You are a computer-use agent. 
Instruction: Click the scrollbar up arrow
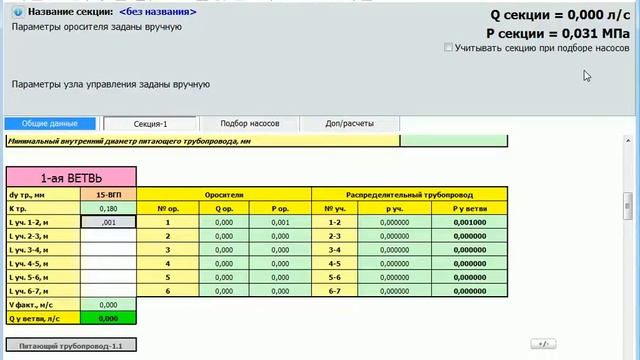[x=628, y=141]
